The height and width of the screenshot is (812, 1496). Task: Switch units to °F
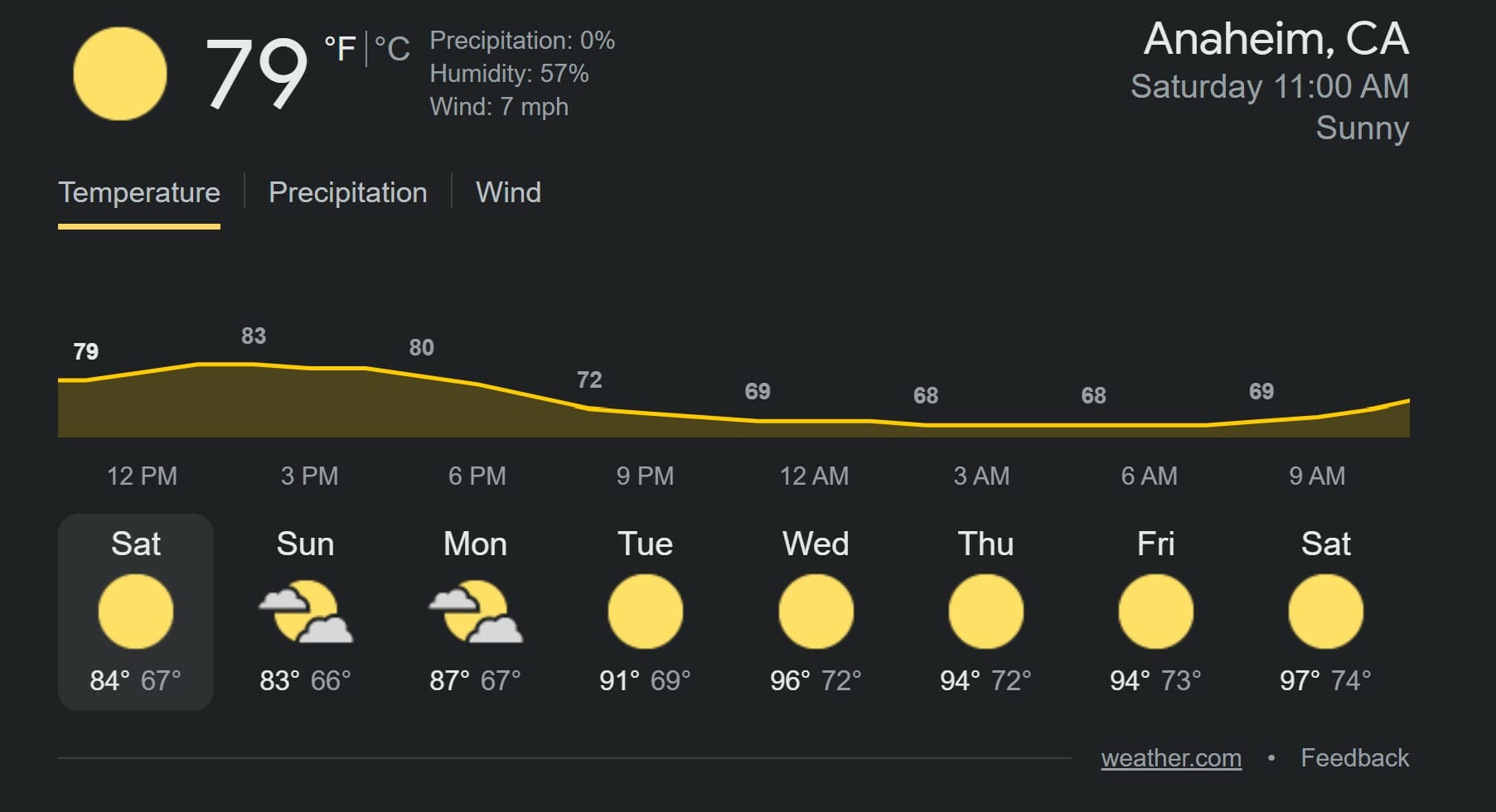click(340, 49)
